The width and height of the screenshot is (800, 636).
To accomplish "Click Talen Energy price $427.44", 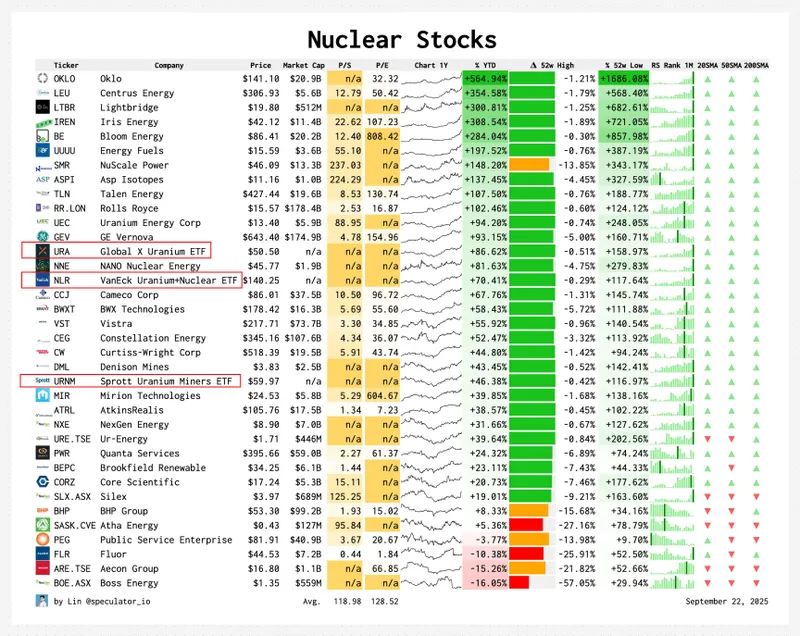I will [x=261, y=194].
